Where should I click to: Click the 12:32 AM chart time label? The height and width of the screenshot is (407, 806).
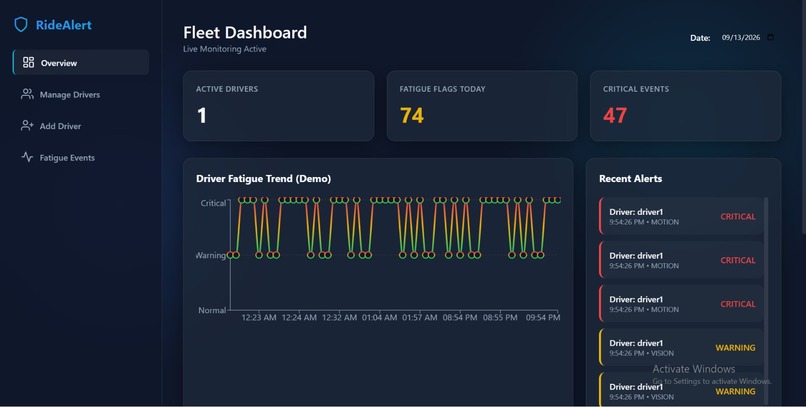339,318
